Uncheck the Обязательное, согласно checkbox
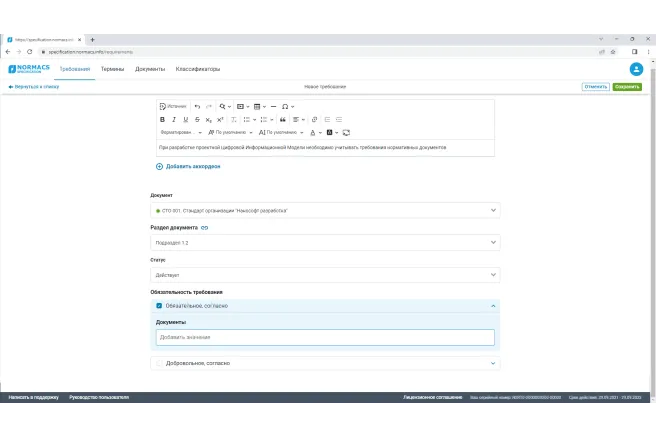 pyautogui.click(x=159, y=306)
